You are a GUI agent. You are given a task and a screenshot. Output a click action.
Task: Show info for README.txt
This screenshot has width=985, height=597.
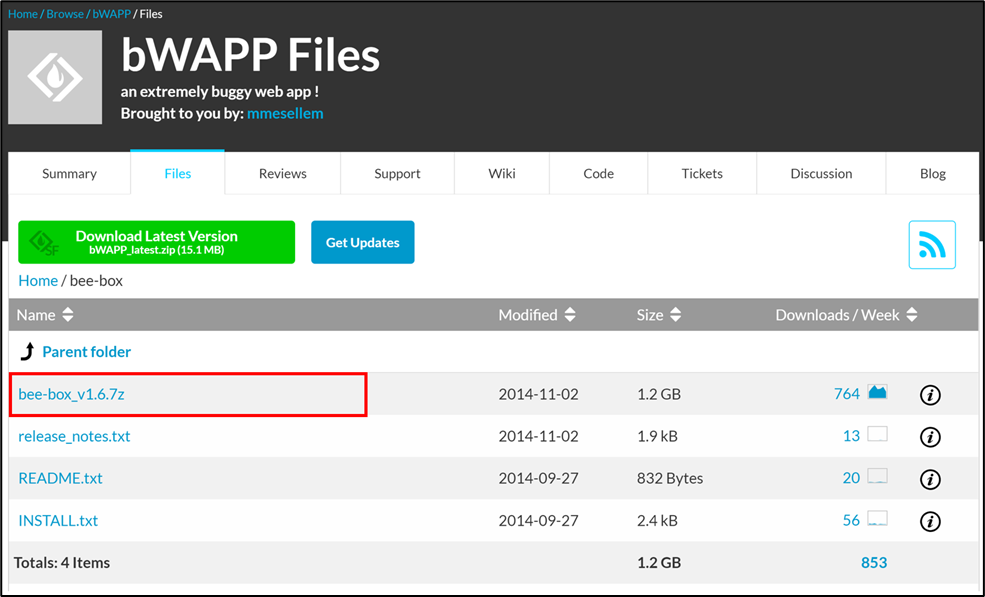tap(930, 479)
